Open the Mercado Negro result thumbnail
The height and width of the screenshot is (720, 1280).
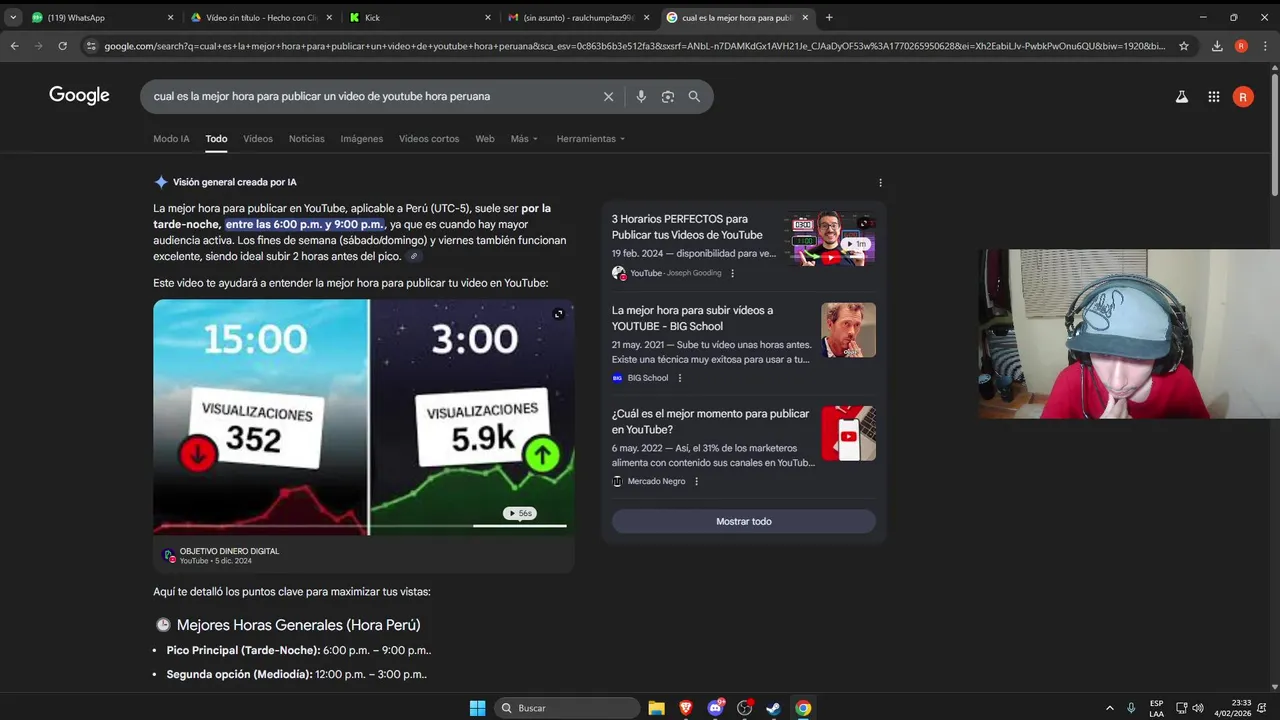pyautogui.click(x=848, y=433)
